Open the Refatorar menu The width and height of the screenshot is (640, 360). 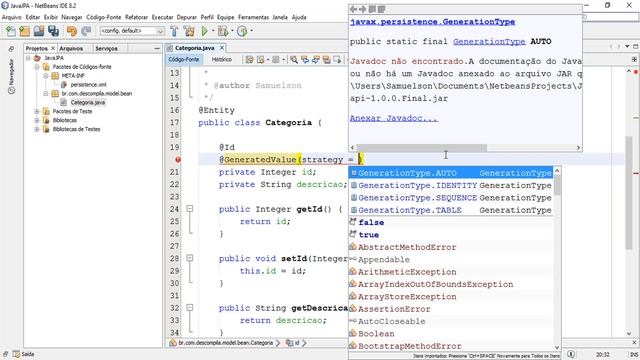[x=136, y=17]
